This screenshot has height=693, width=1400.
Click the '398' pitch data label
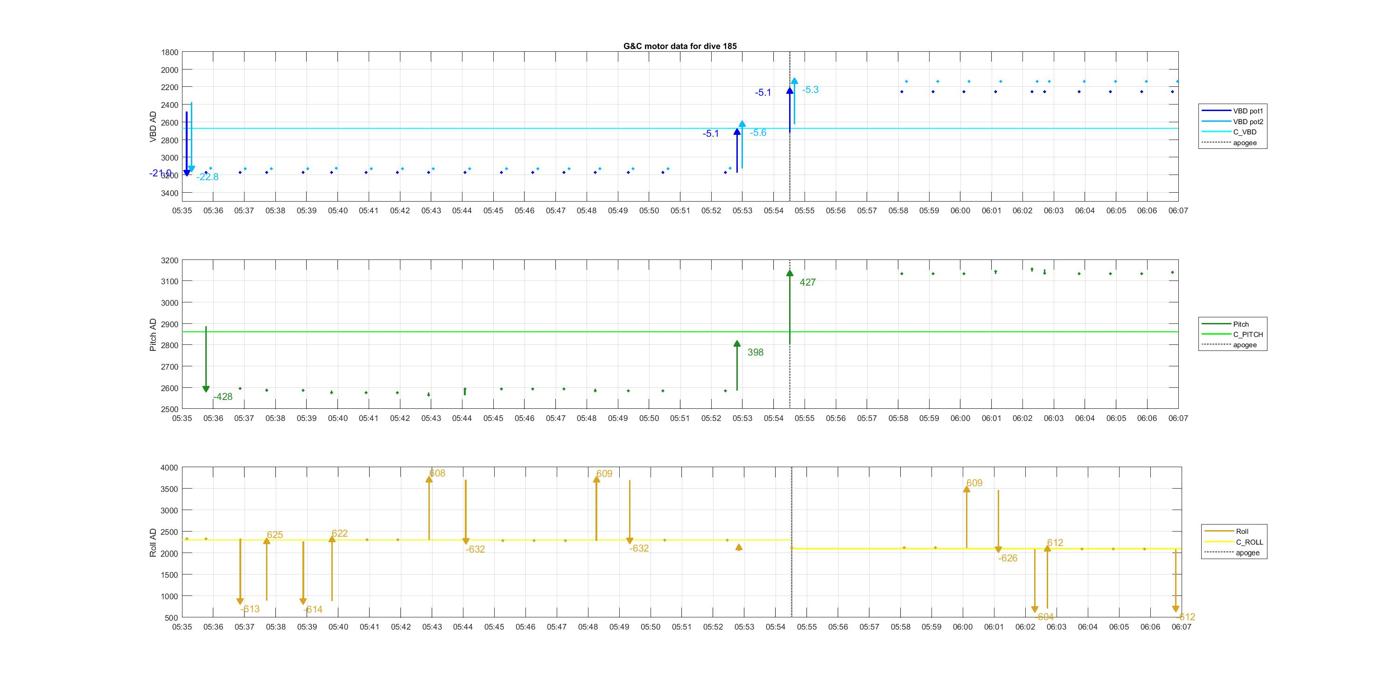point(755,352)
